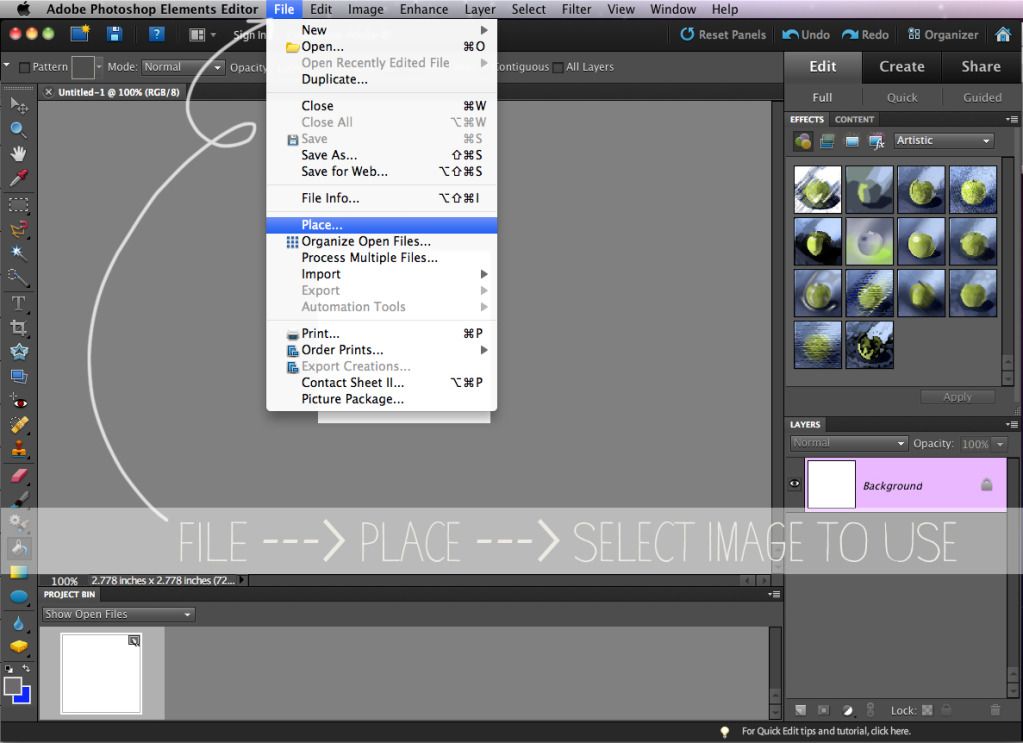Select the Spot Healing bandage tool
Screen dimensions: 1023x743
tap(18, 425)
